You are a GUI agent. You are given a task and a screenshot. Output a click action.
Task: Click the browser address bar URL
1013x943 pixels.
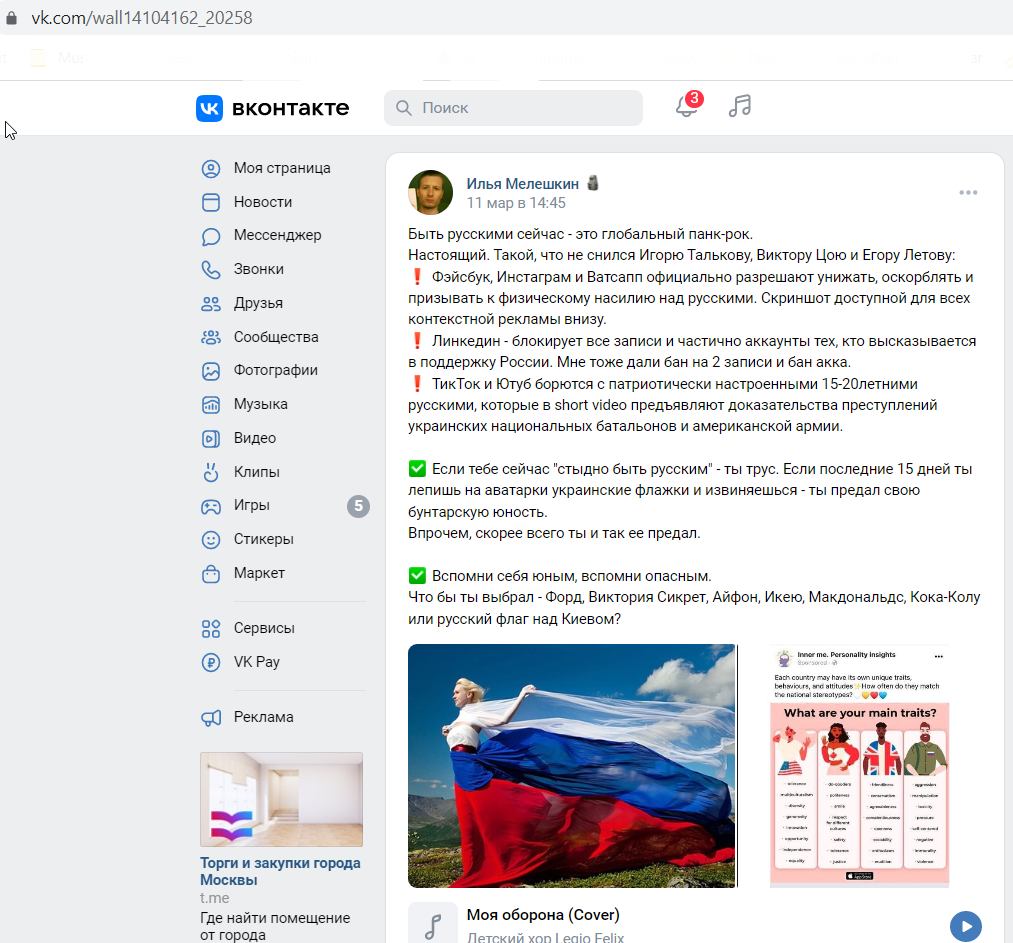[x=142, y=18]
